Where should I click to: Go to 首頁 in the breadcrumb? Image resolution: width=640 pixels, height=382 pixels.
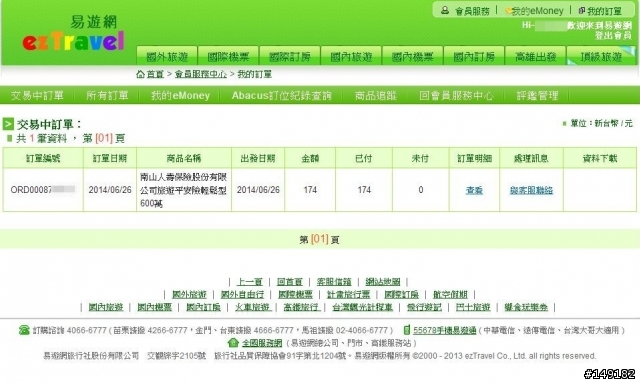[x=155, y=74]
